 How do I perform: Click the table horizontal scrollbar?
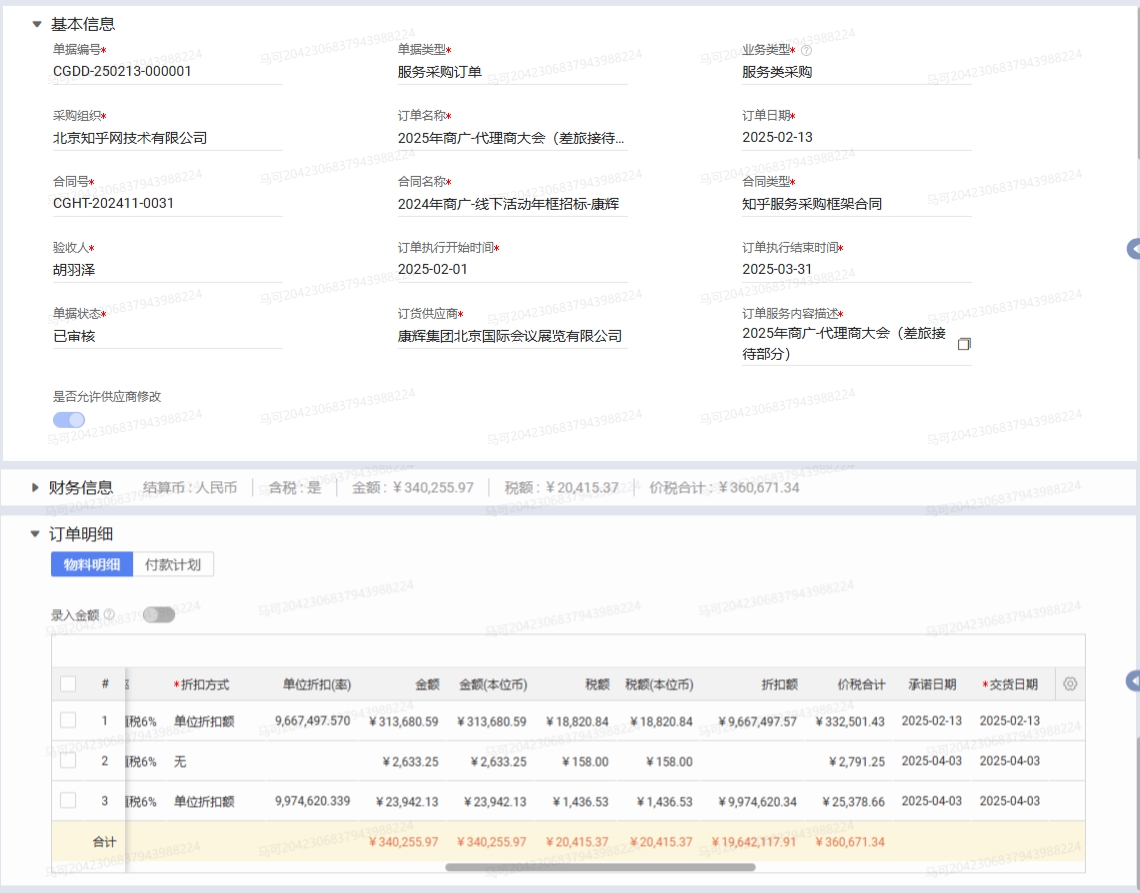(x=600, y=867)
